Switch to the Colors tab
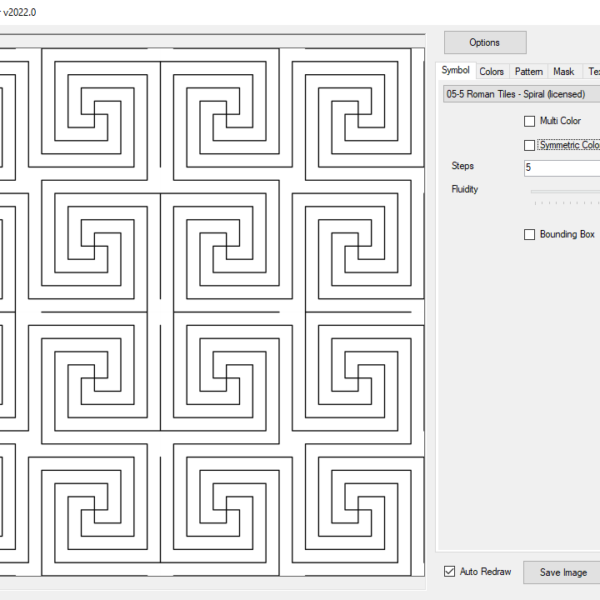The image size is (600, 600). (491, 72)
